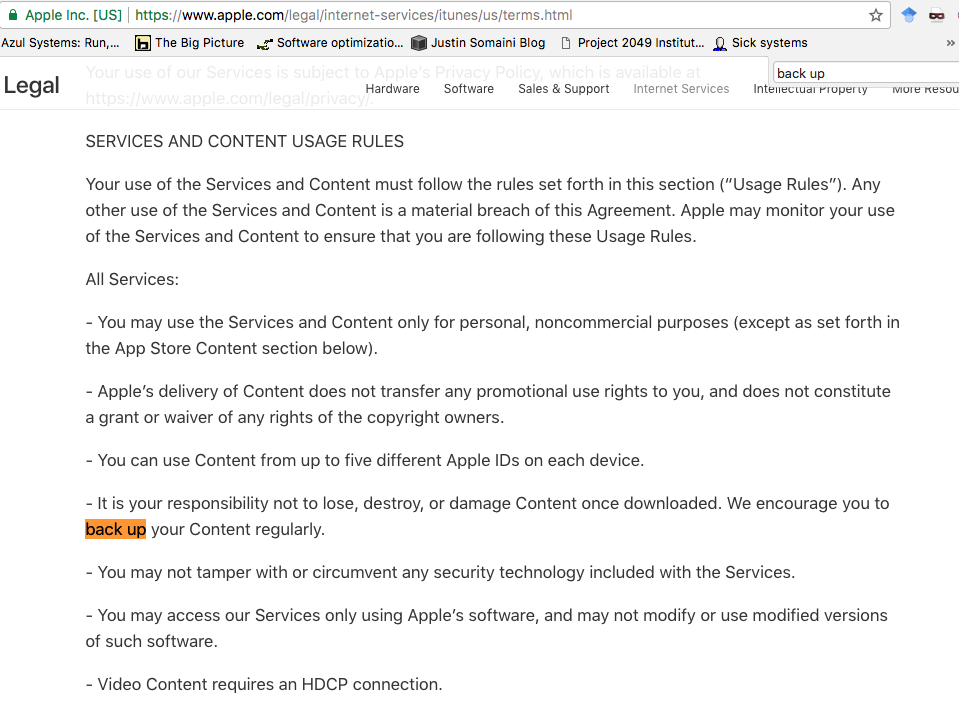Open the dark glasses extension icon
The width and height of the screenshot is (959, 707).
(936, 15)
